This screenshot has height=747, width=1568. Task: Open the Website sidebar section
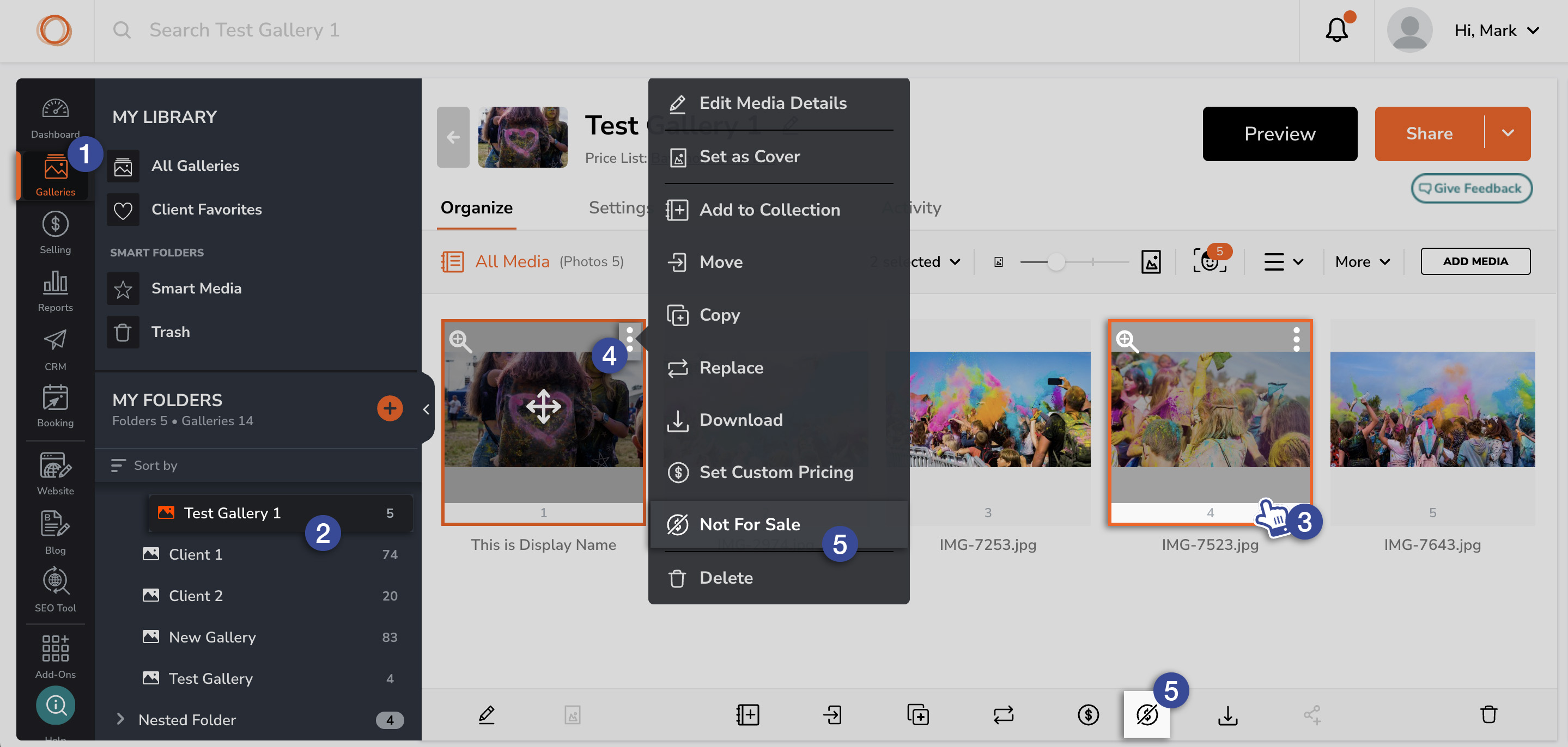point(55,474)
